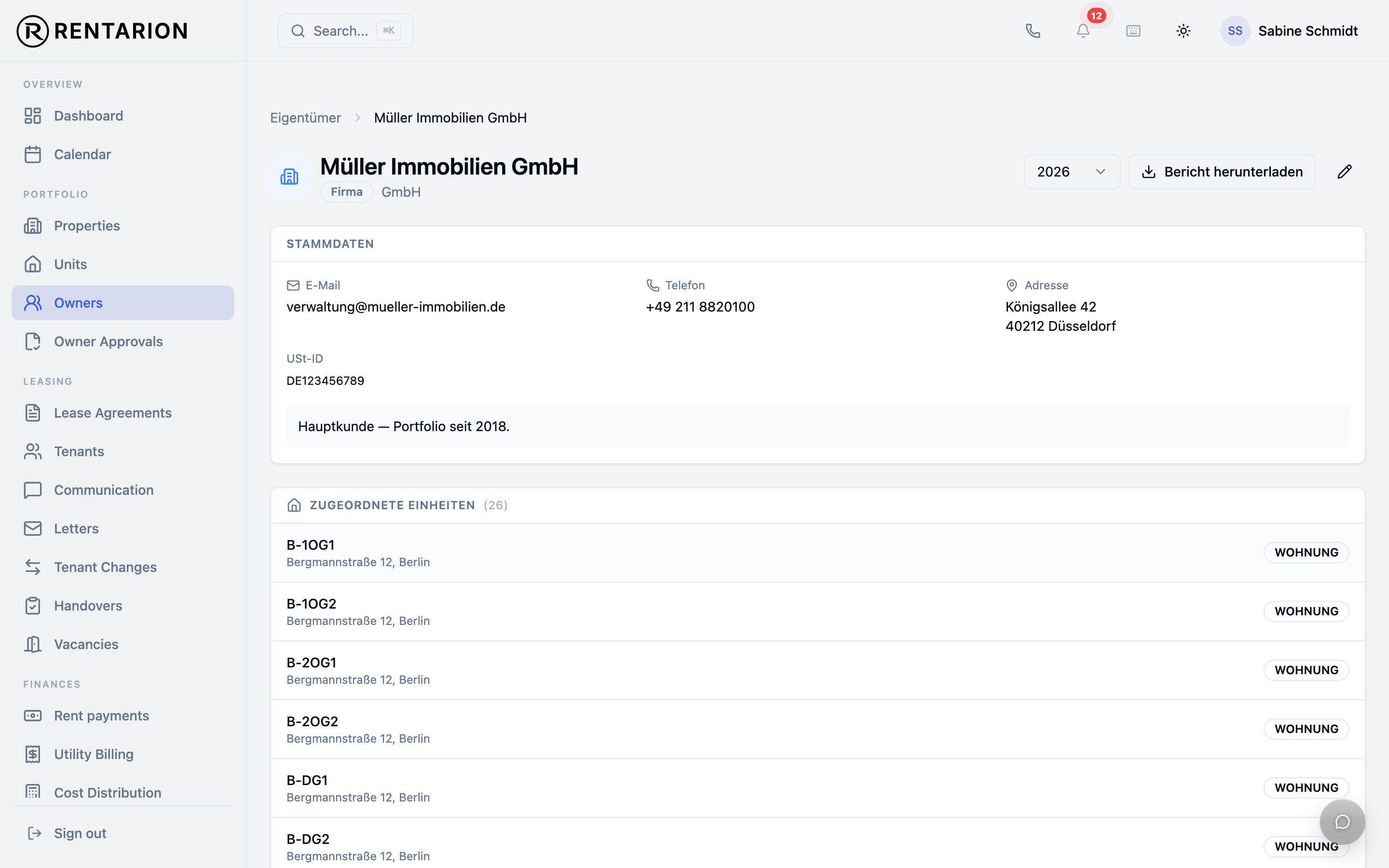This screenshot has width=1389, height=868.
Task: Click the Dashboard sidebar icon
Action: click(33, 116)
